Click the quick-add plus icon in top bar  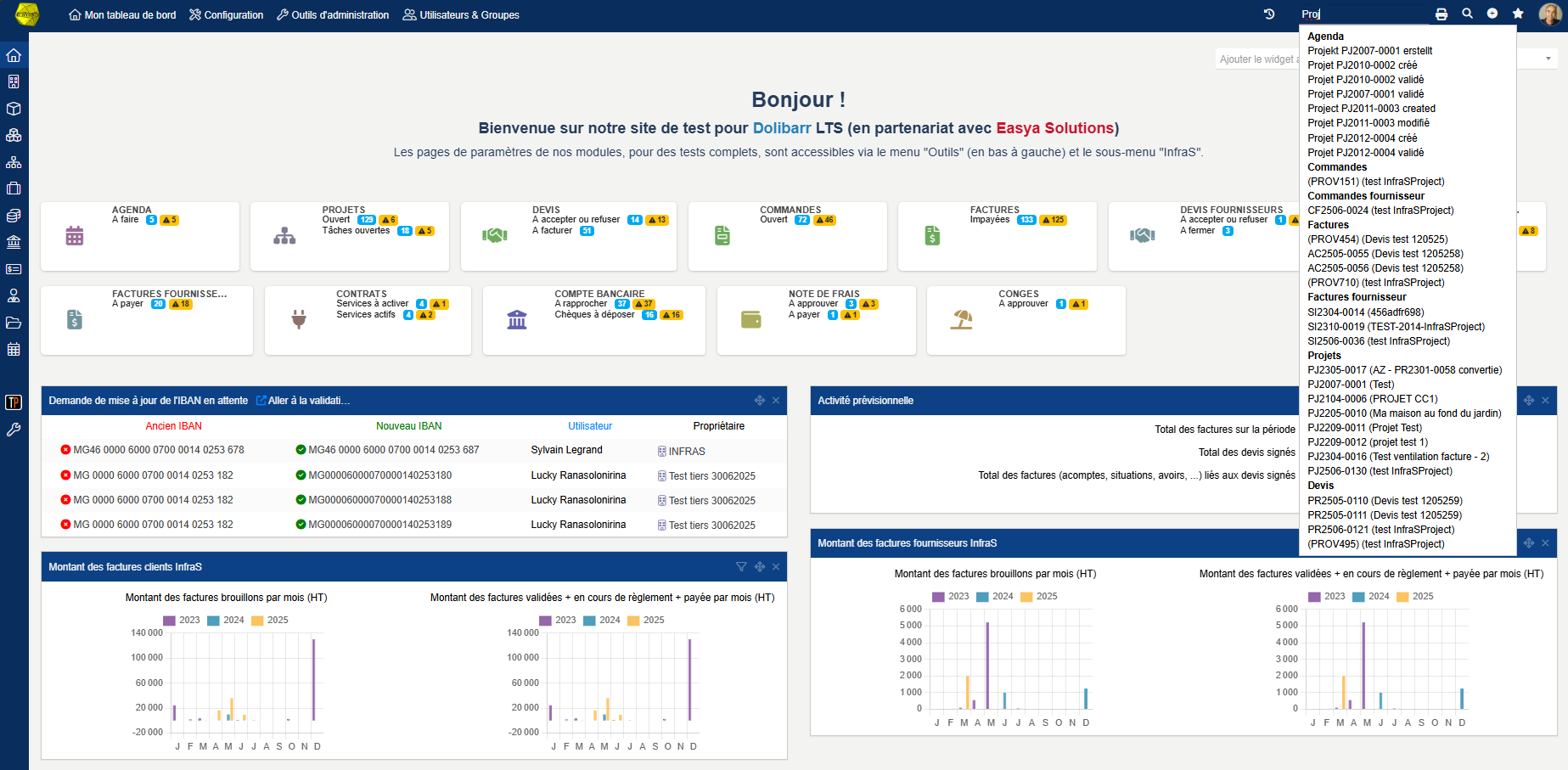[1492, 14]
